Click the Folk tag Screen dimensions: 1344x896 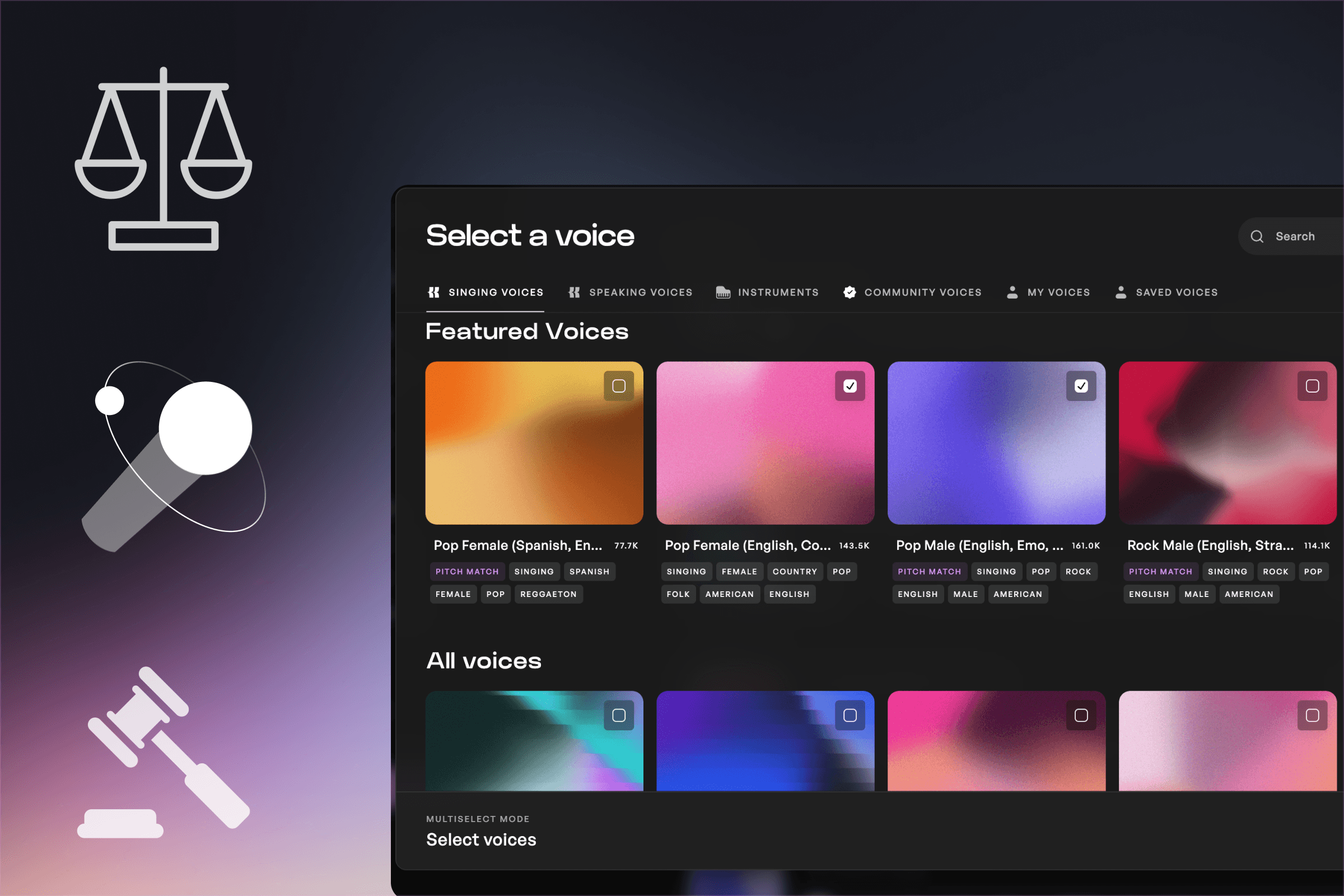[x=678, y=595]
